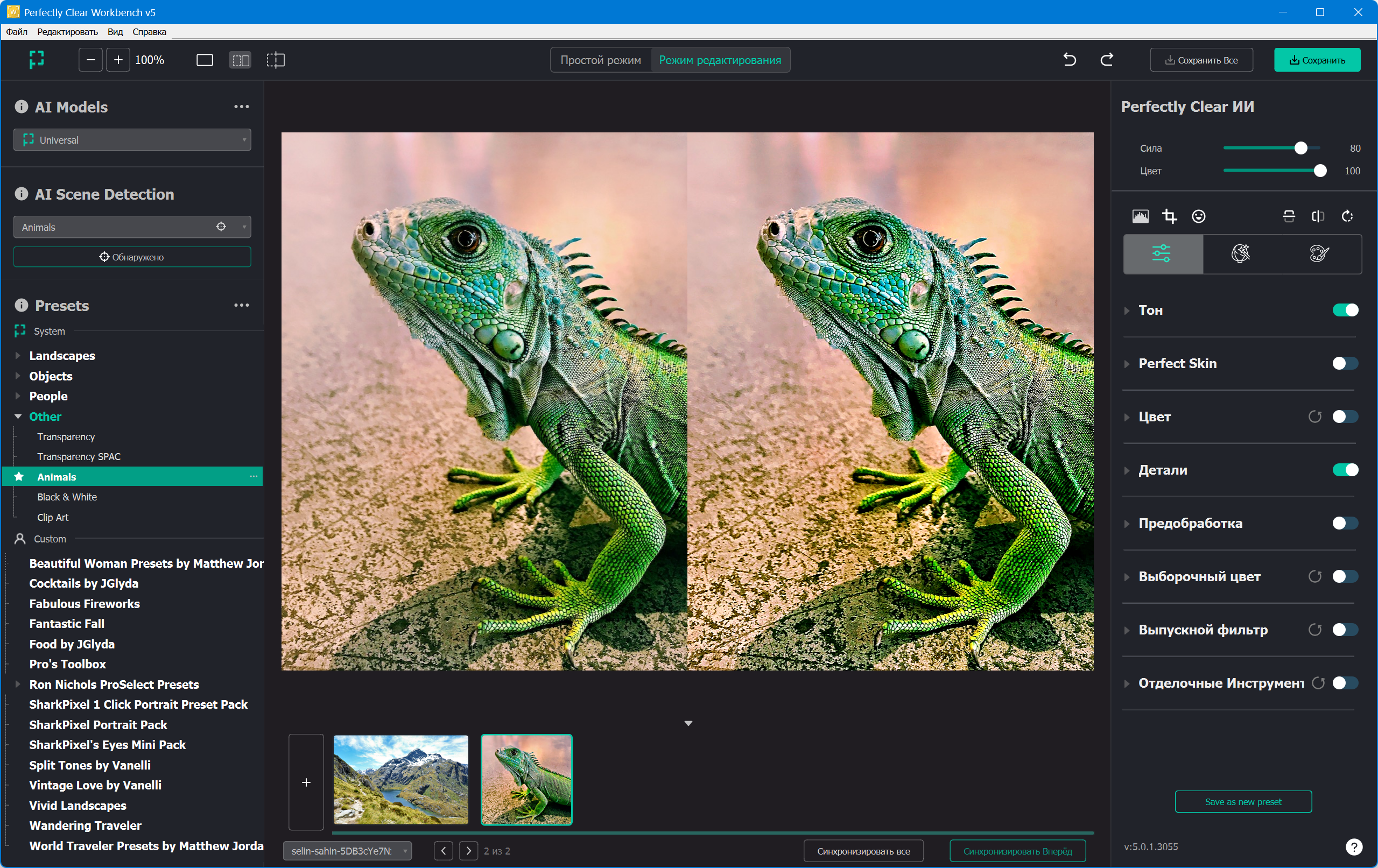Disable the Тон toggle
The width and height of the screenshot is (1378, 868).
1345,310
